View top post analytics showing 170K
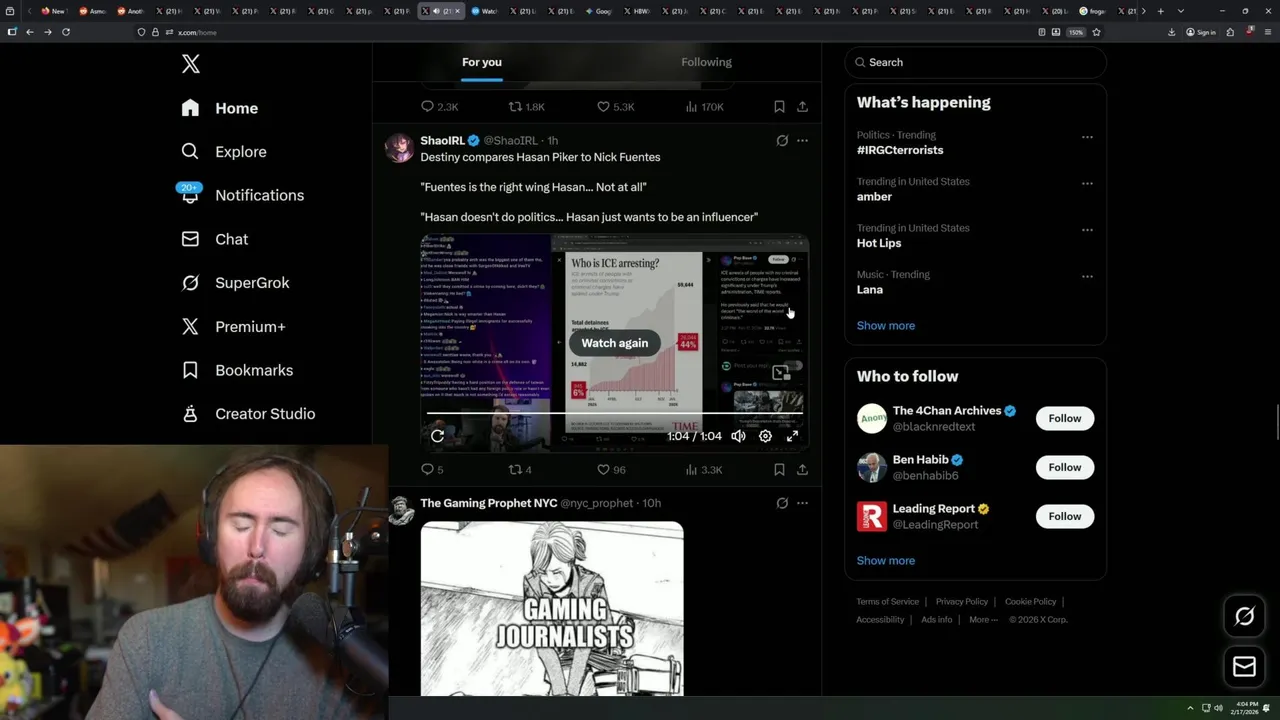1280x720 pixels. [x=704, y=106]
